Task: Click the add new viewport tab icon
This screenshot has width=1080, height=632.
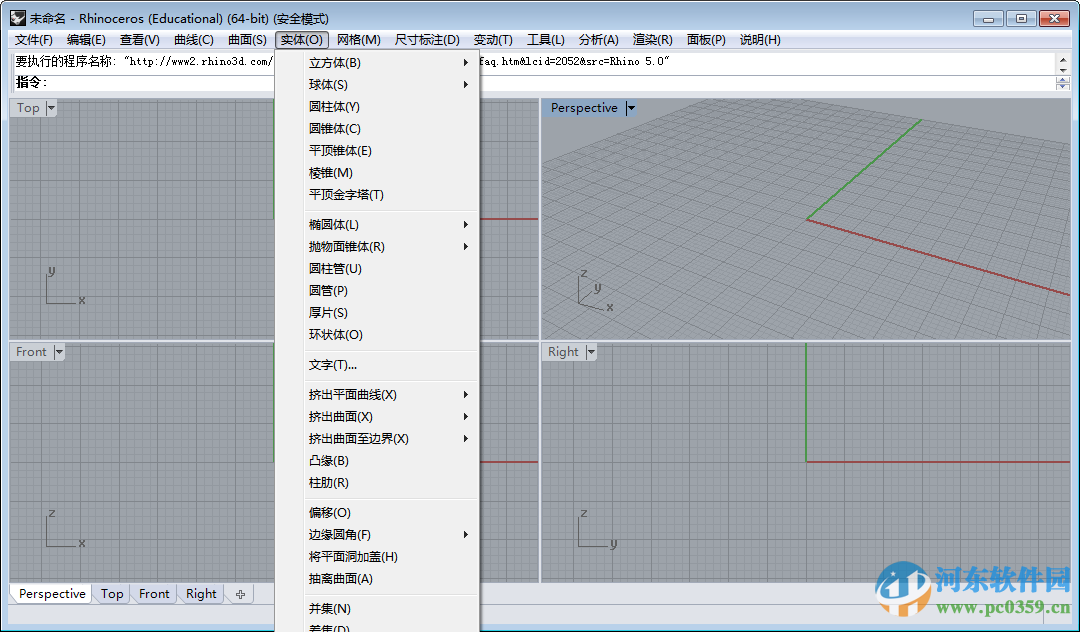Action: coord(240,594)
